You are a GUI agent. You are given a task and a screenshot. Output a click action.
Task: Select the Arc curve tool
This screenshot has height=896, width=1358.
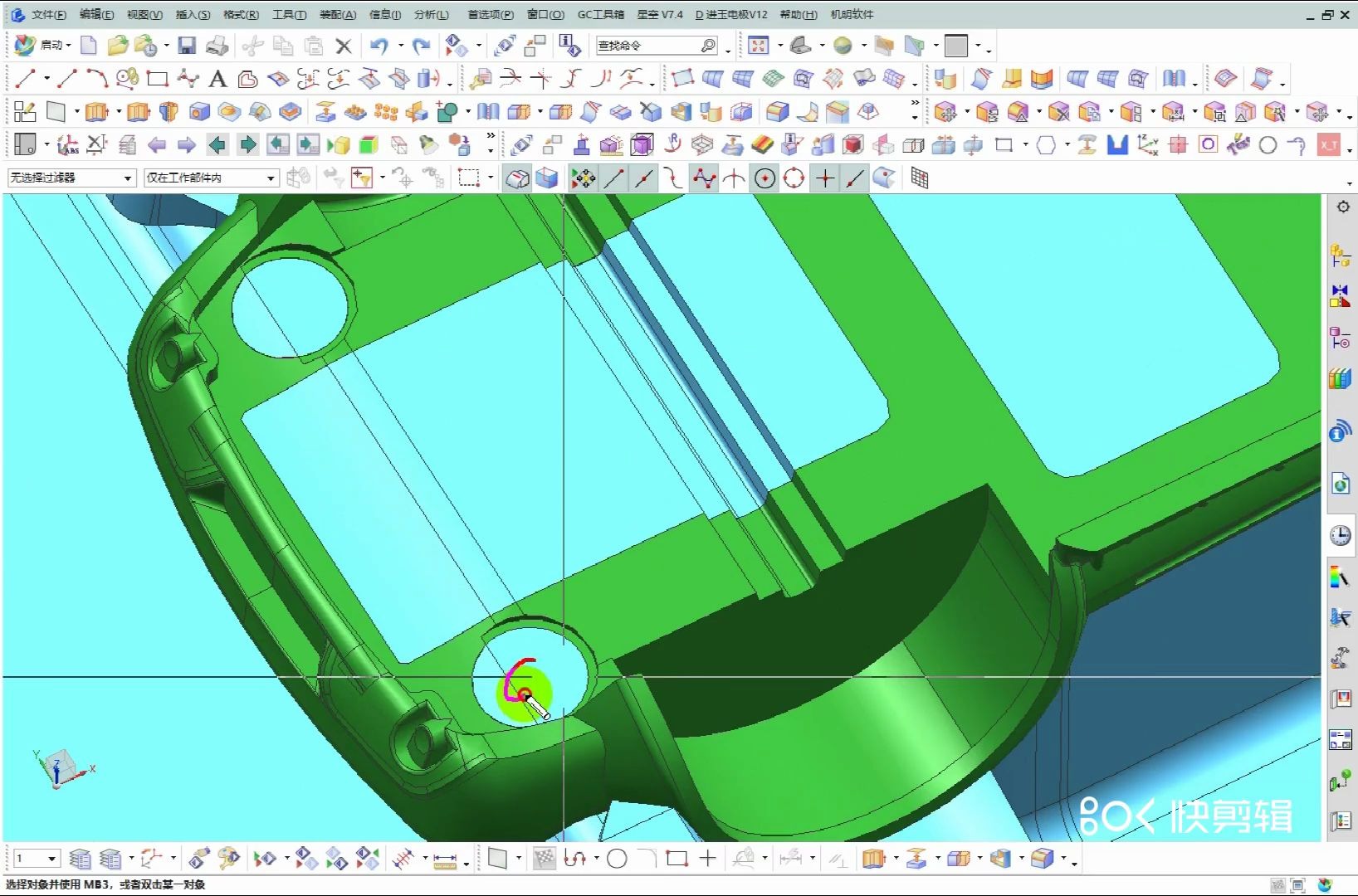coord(97,79)
